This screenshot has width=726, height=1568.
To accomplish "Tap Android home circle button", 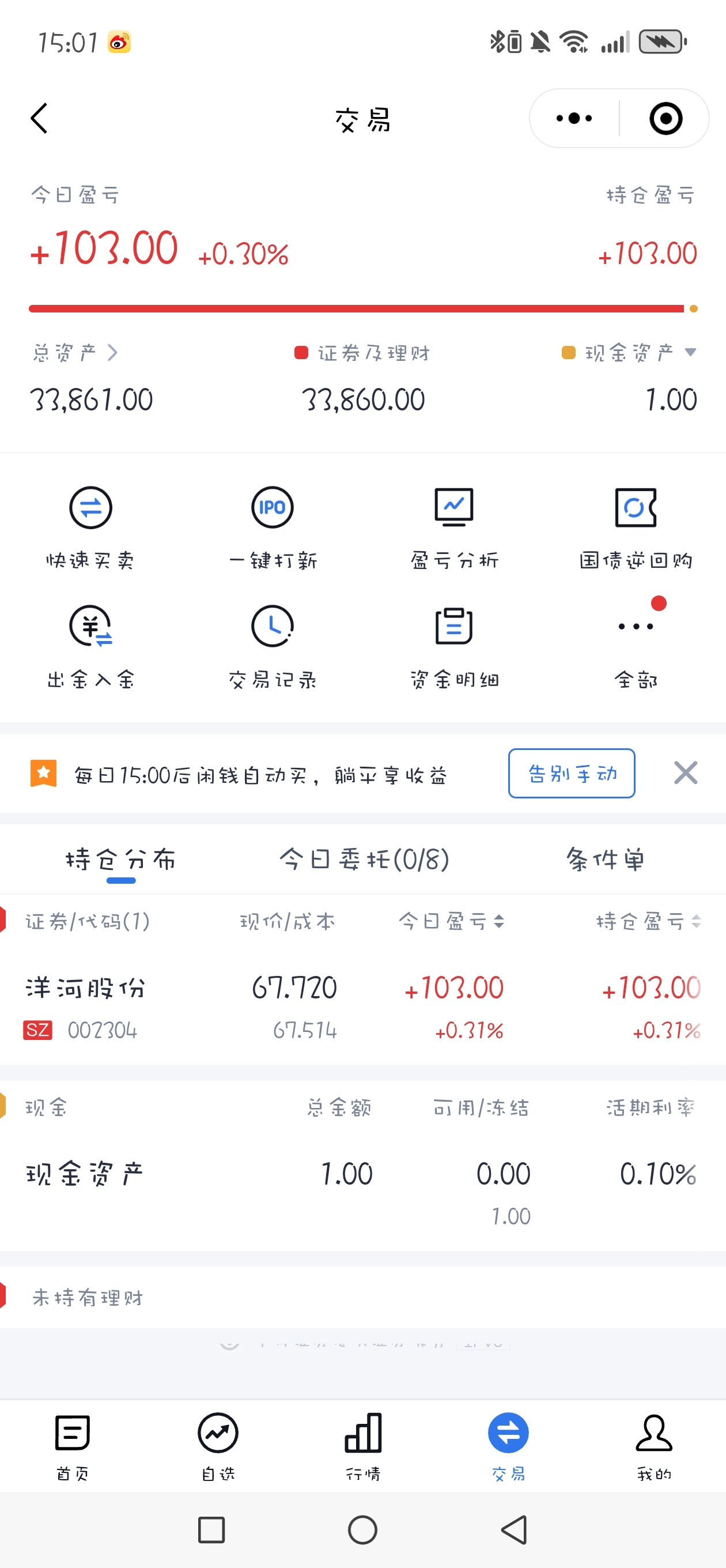I will click(x=362, y=1529).
